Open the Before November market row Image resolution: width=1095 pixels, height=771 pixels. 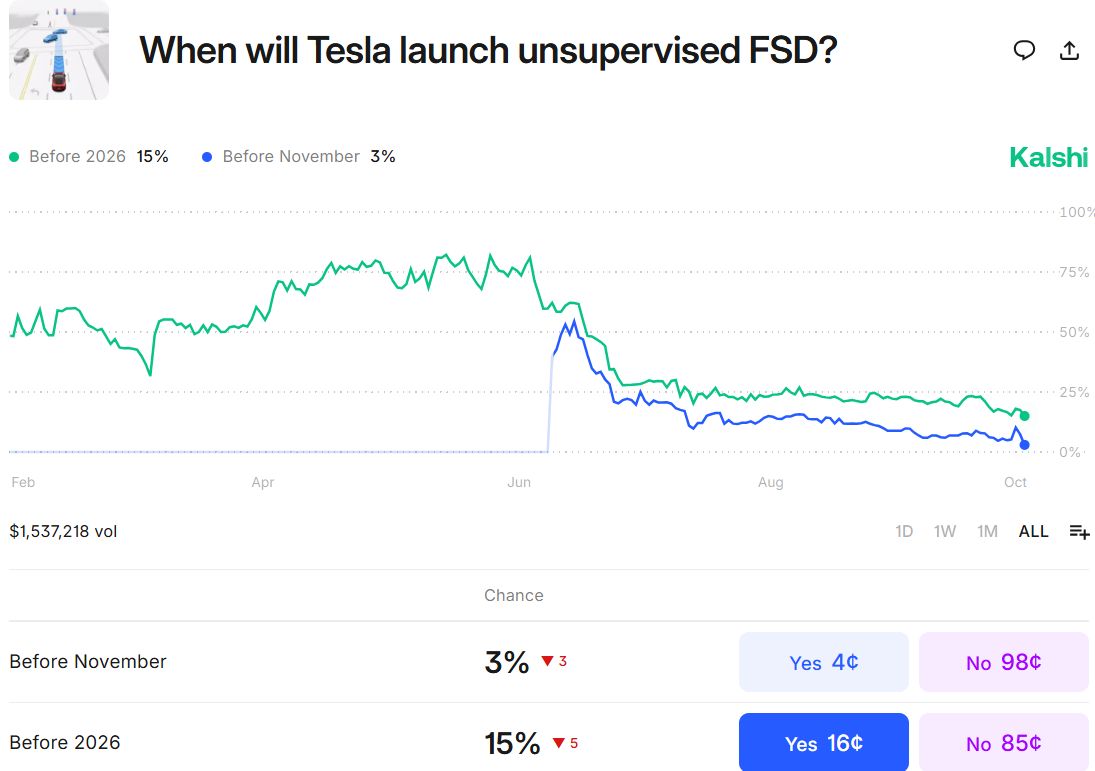click(x=88, y=662)
